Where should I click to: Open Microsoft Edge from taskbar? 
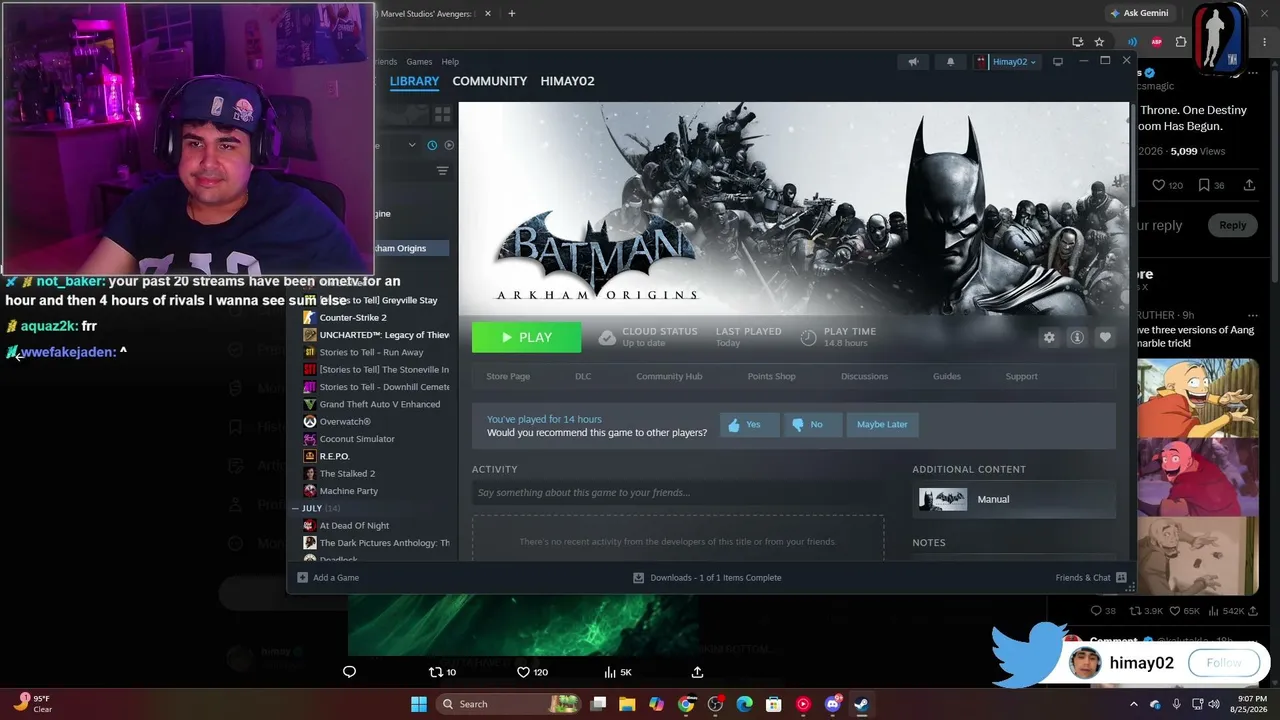pyautogui.click(x=744, y=704)
